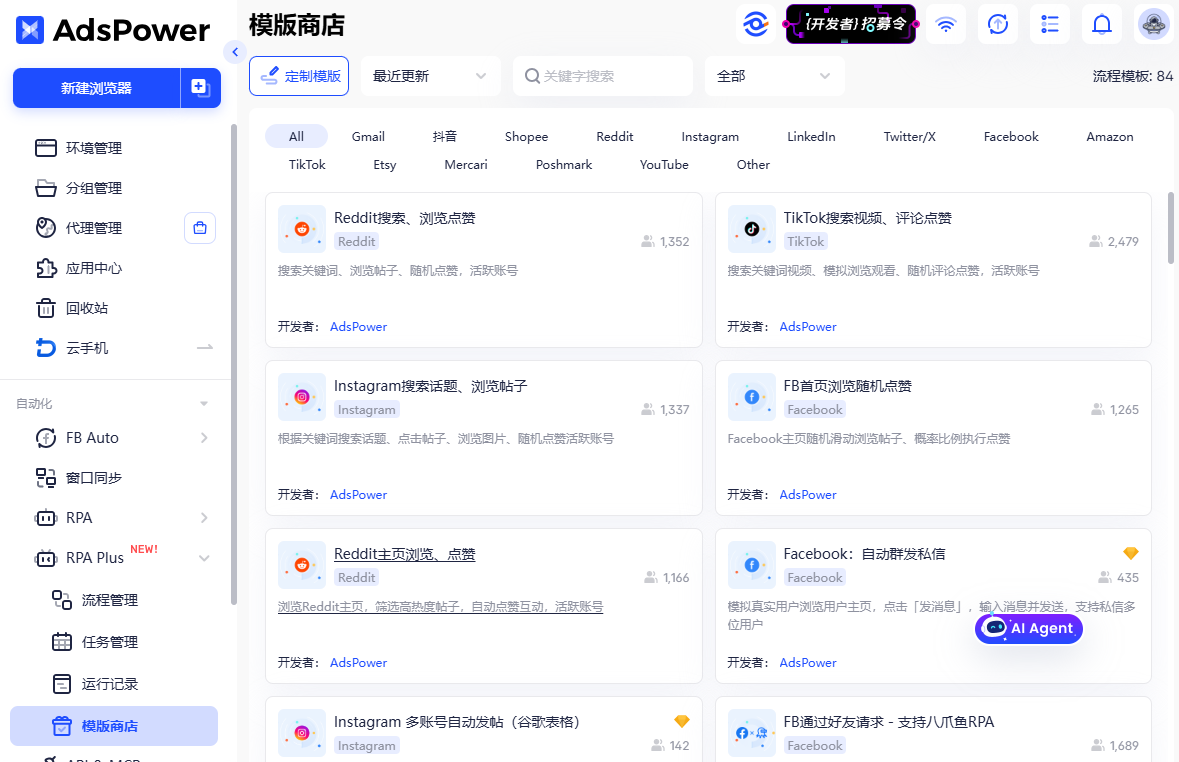This screenshot has width=1179, height=762.
Task: Click the 新建浏览器 button
Action: [96, 88]
